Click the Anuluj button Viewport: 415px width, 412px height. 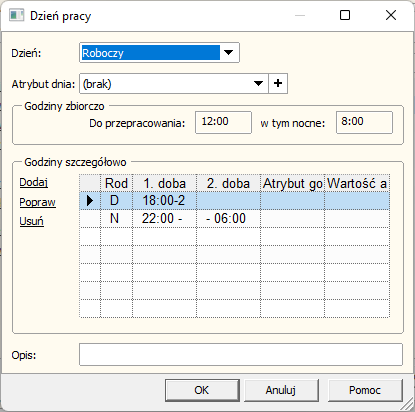tap(281, 390)
